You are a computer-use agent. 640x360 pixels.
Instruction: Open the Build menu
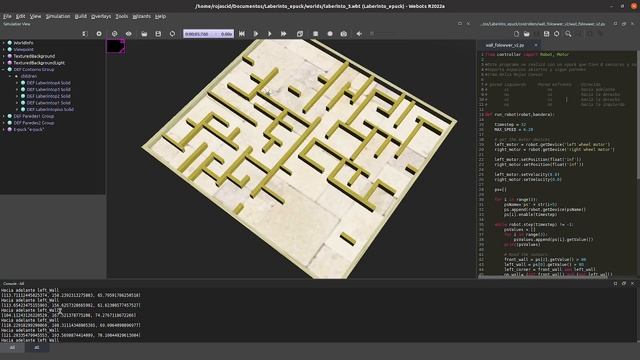click(80, 16)
